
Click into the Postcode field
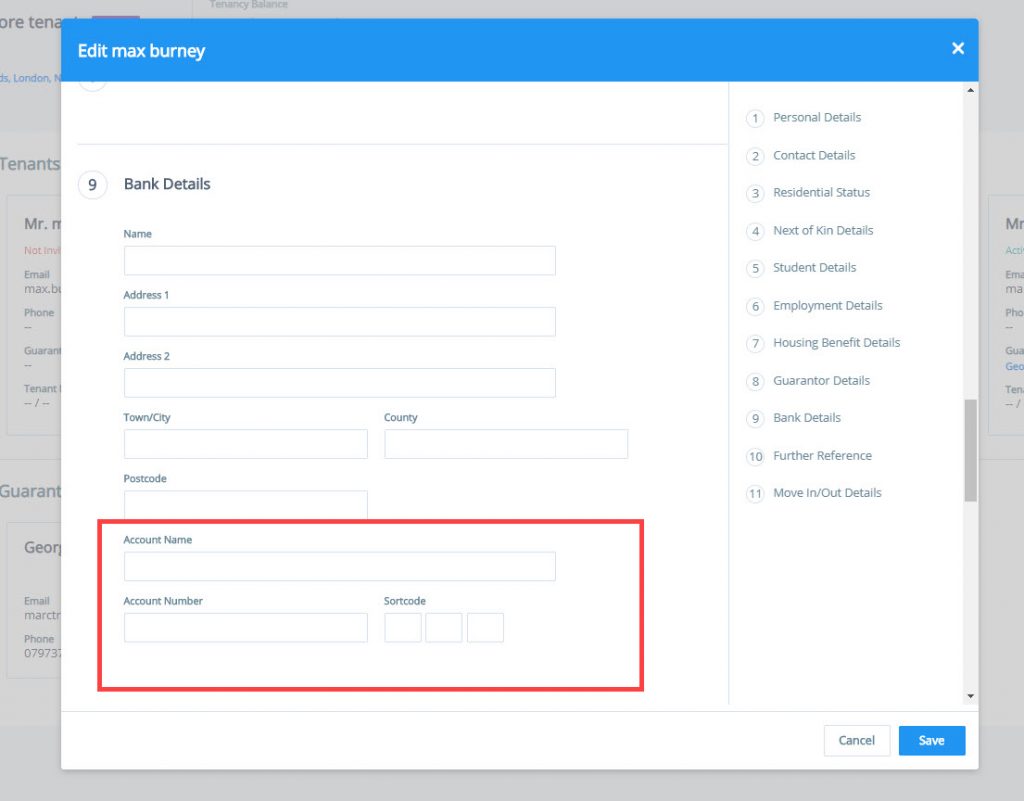246,505
